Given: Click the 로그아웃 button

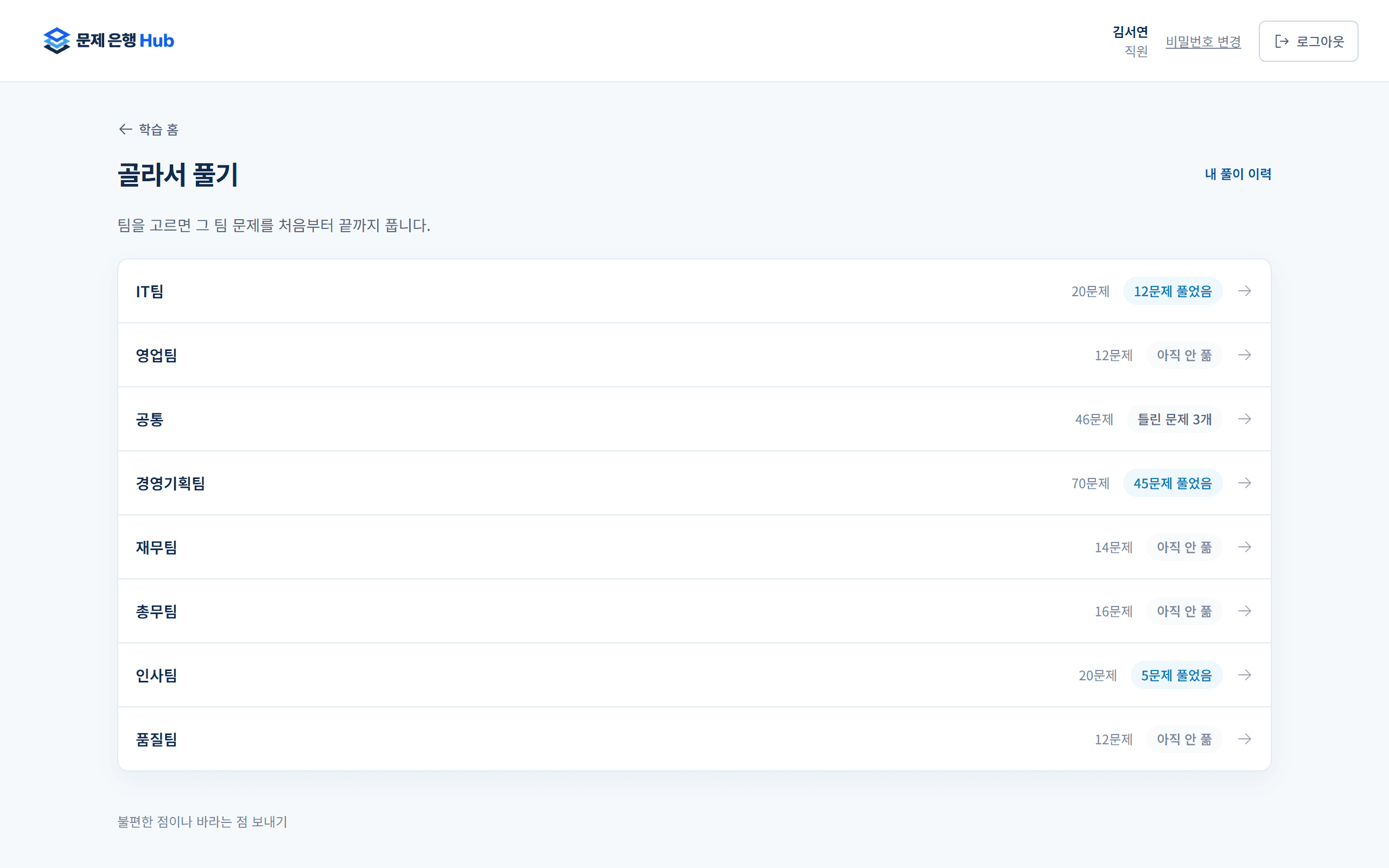Looking at the screenshot, I should tap(1308, 41).
